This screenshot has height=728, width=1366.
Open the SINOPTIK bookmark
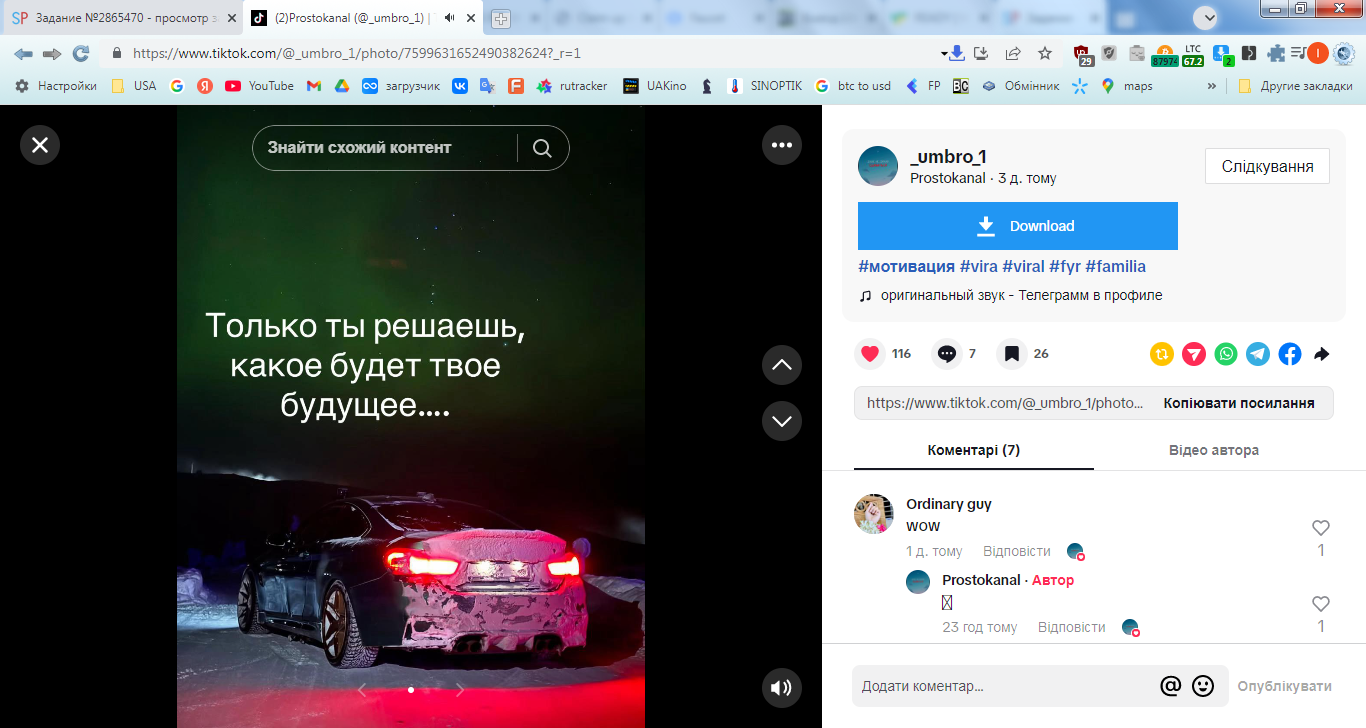pyautogui.click(x=764, y=86)
